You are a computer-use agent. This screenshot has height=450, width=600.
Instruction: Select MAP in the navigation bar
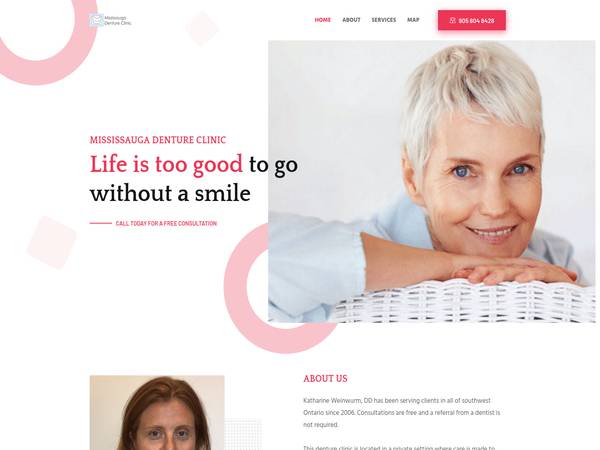(413, 20)
